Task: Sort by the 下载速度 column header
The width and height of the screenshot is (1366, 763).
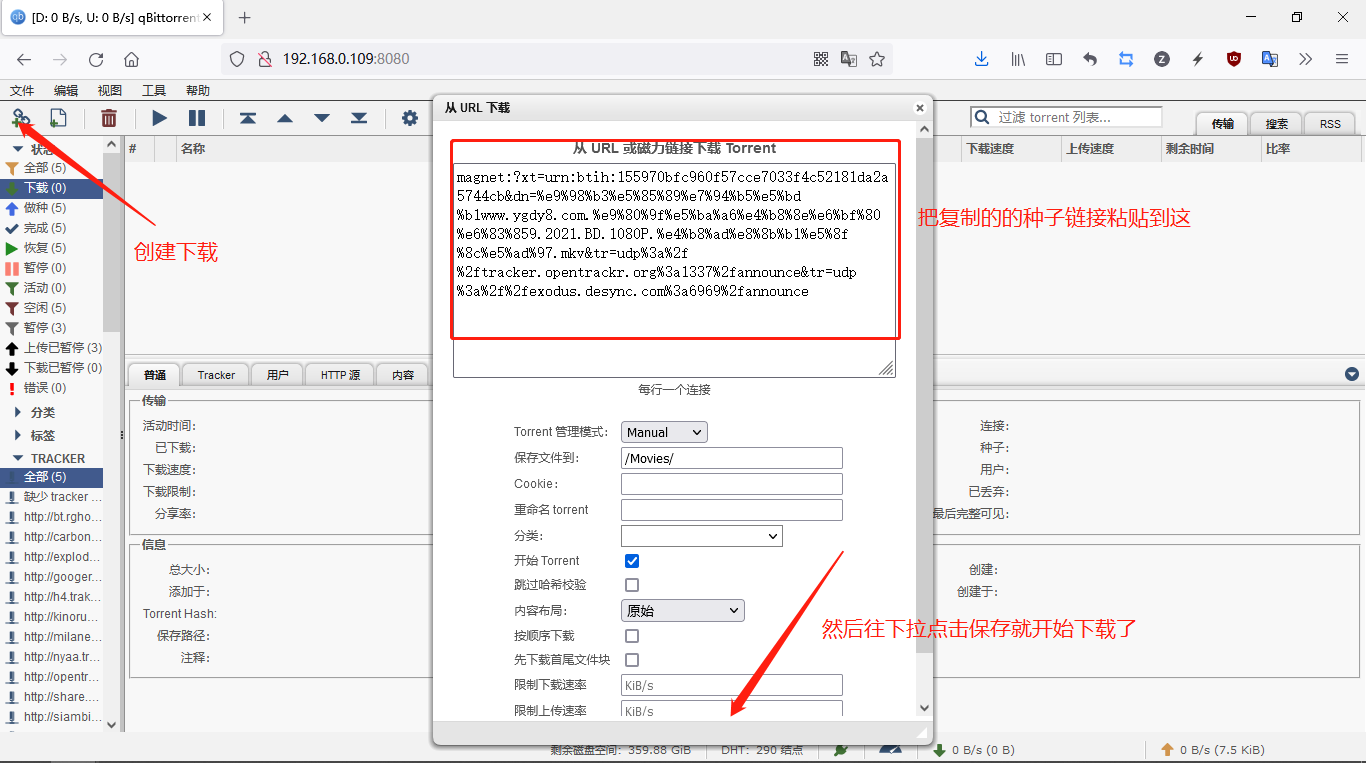Action: [x=1011, y=149]
